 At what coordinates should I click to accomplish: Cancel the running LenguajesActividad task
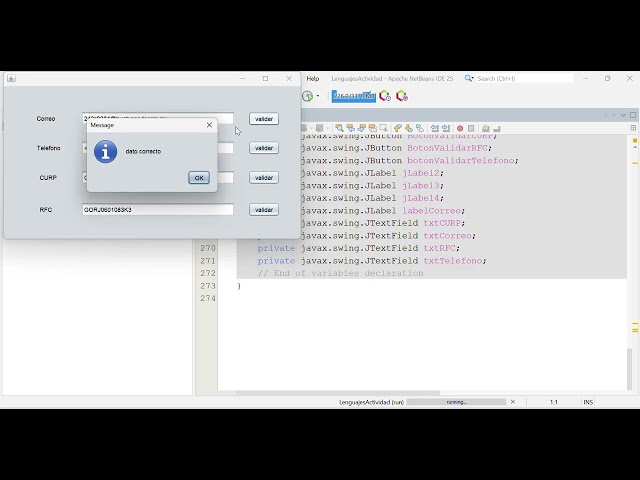[x=513, y=402]
